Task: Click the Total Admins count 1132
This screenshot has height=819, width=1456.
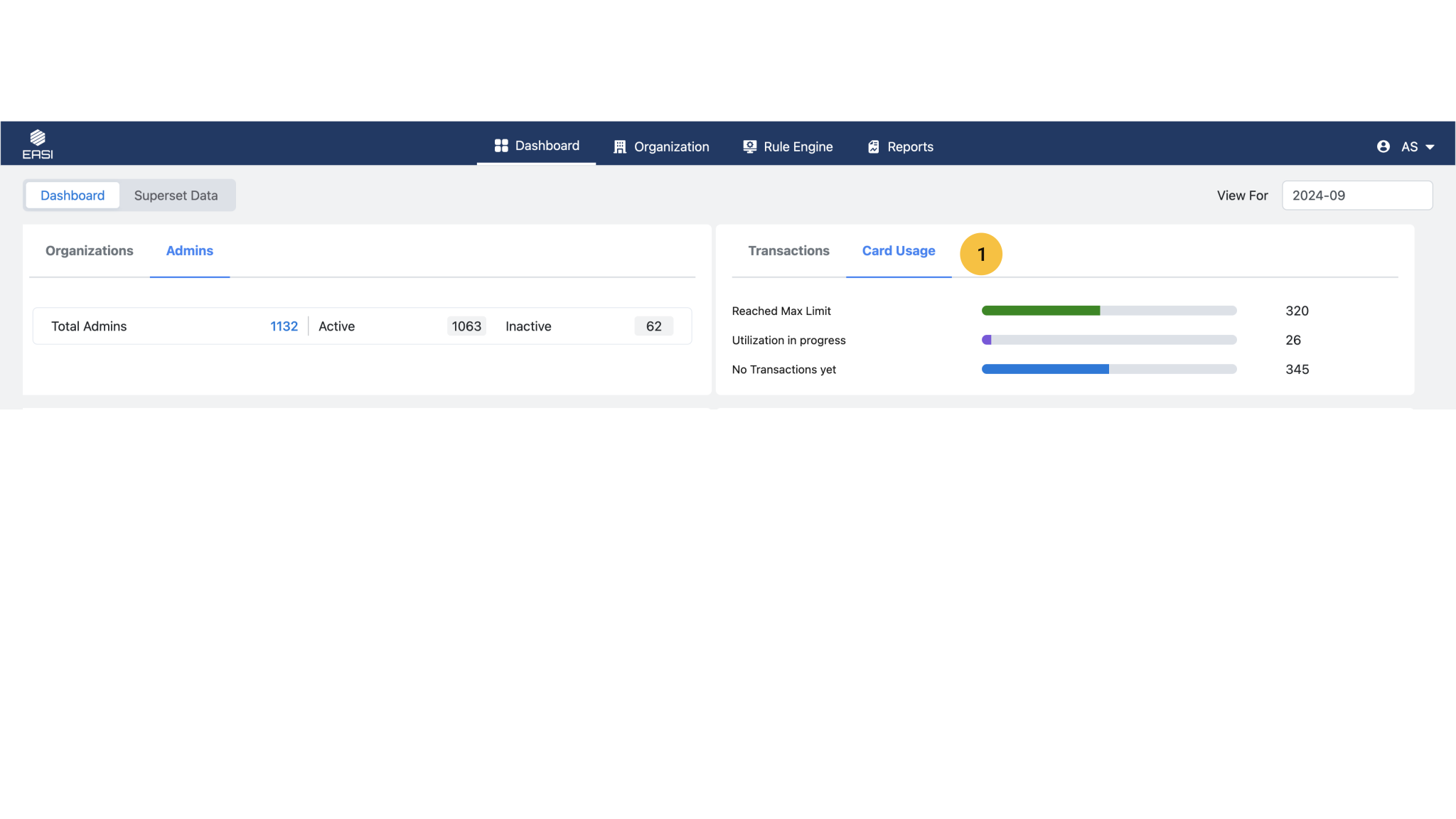Action: click(284, 326)
